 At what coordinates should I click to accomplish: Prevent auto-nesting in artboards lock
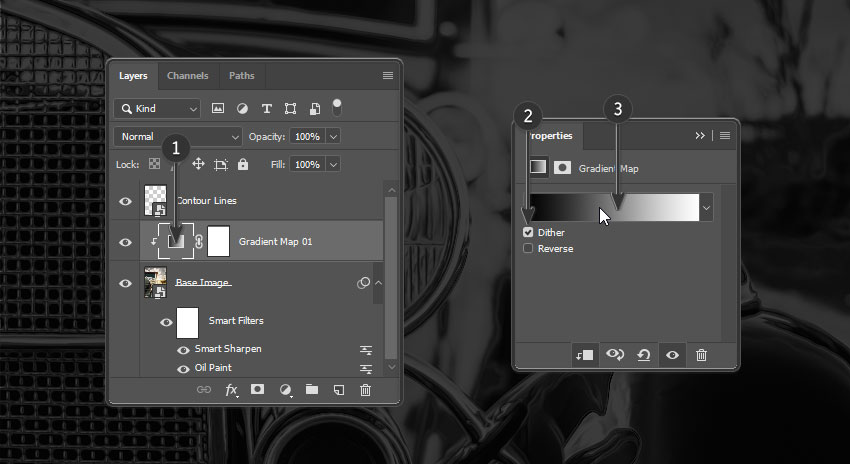tap(221, 164)
